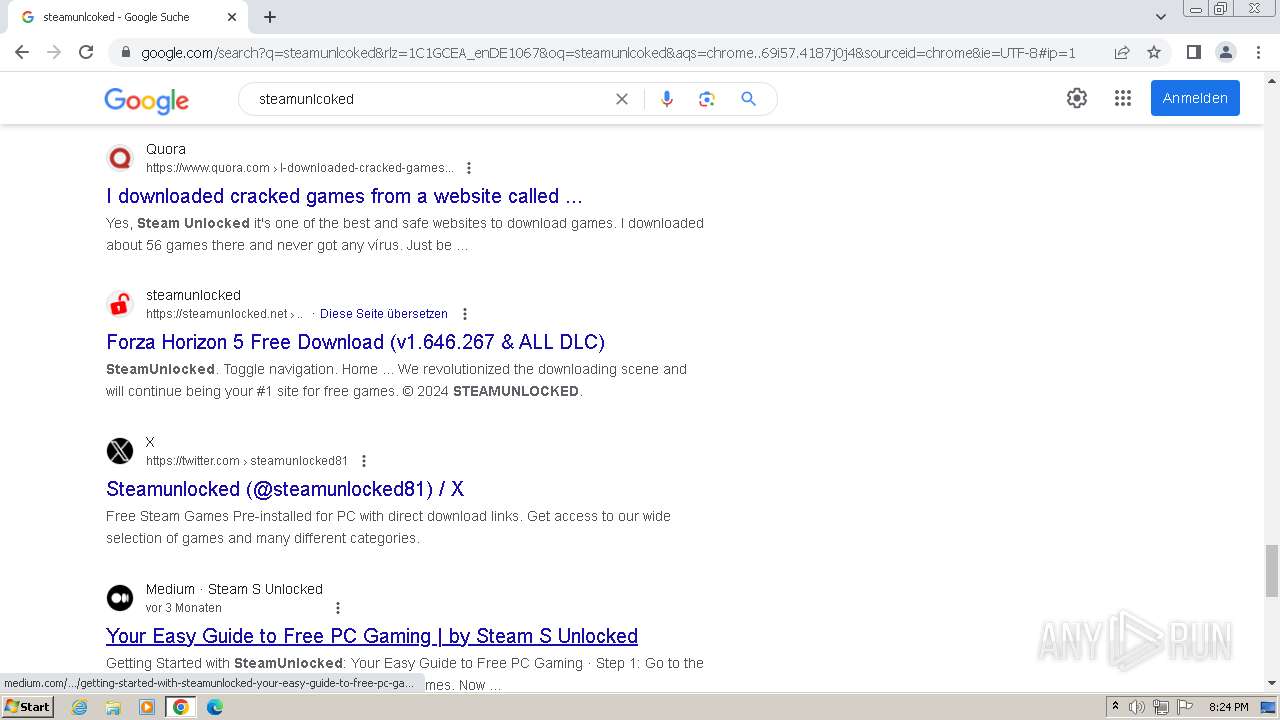Viewport: 1280px width, 720px height.
Task: Click the twitter.com › steamunlocked81 URL
Action: [247, 461]
